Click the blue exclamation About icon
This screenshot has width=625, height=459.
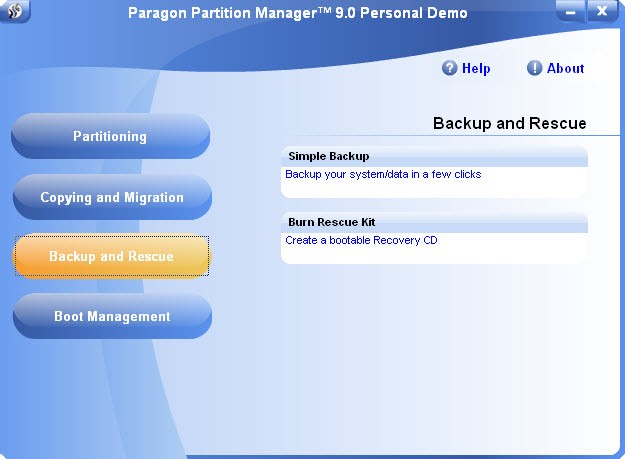534,68
